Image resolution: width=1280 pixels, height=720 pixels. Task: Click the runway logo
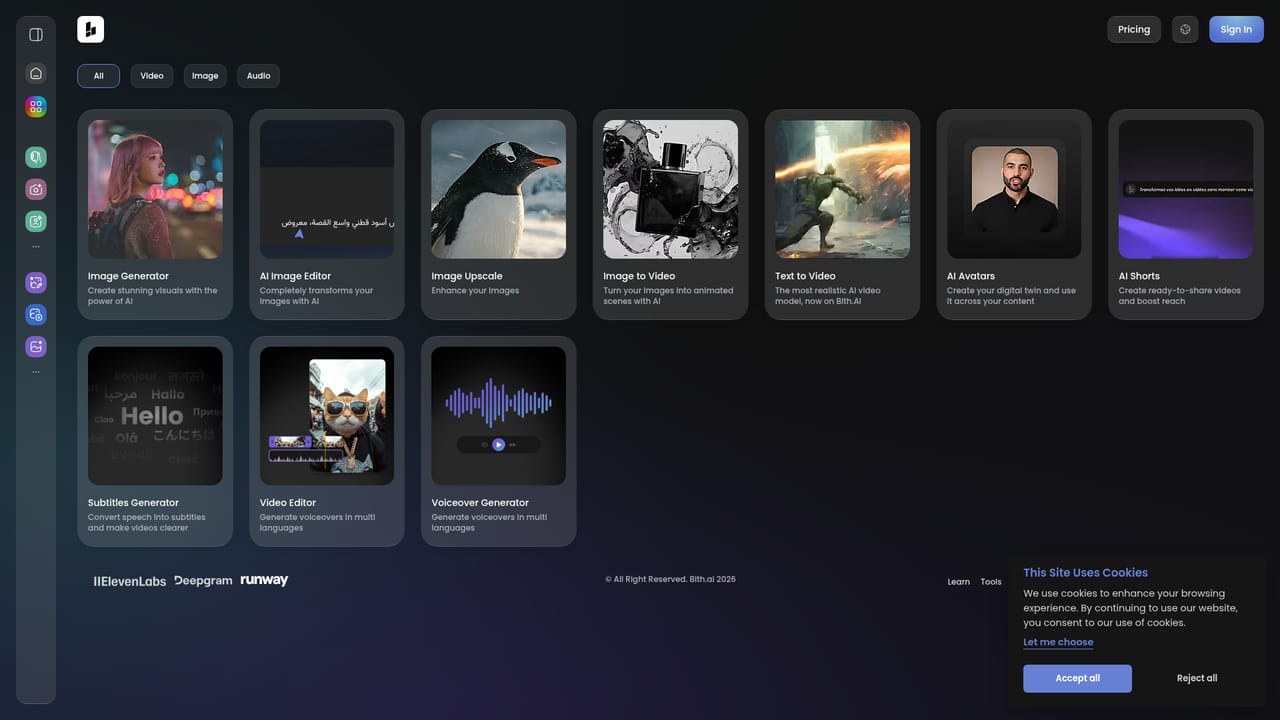(264, 580)
